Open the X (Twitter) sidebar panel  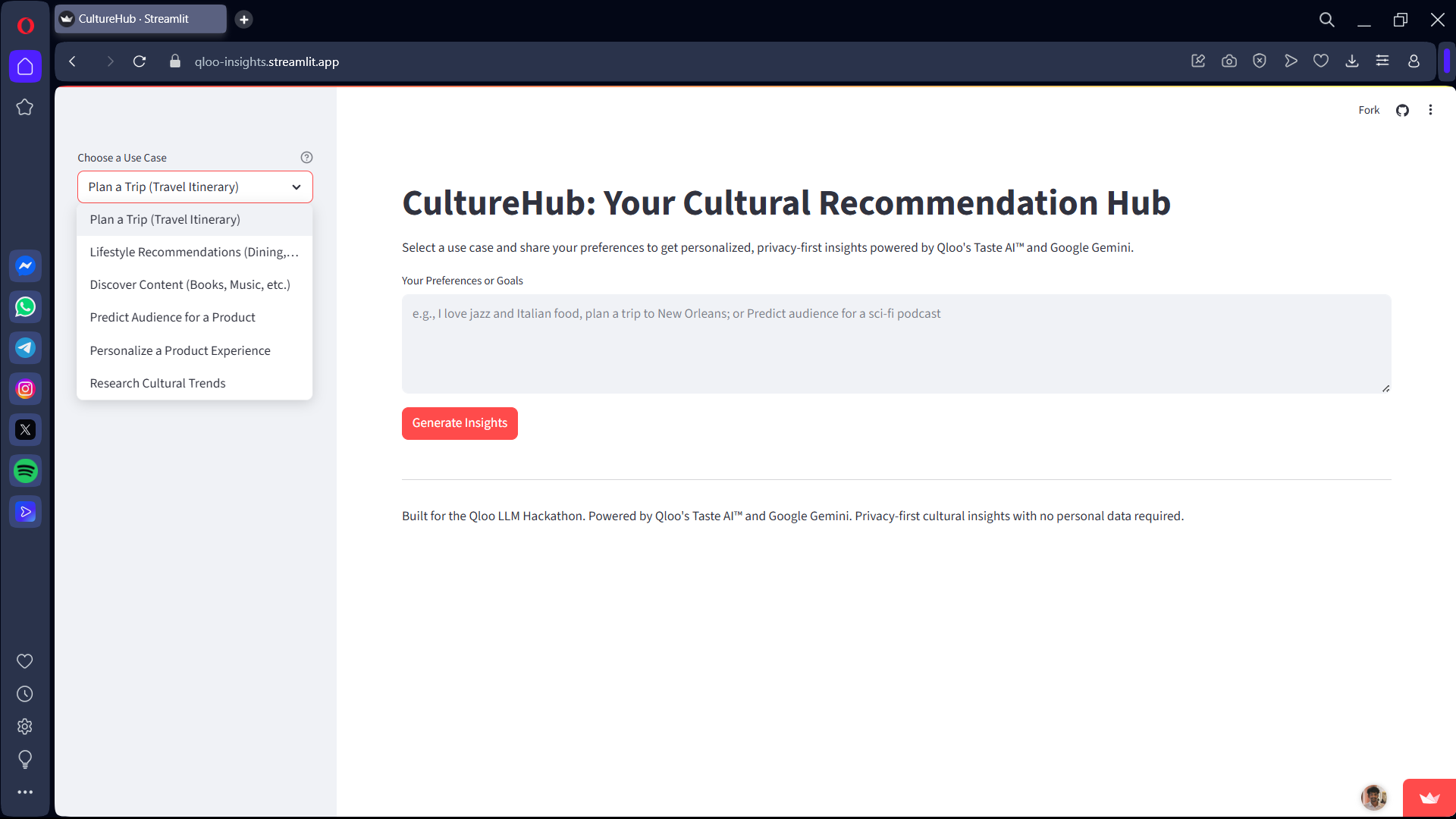pyautogui.click(x=25, y=430)
